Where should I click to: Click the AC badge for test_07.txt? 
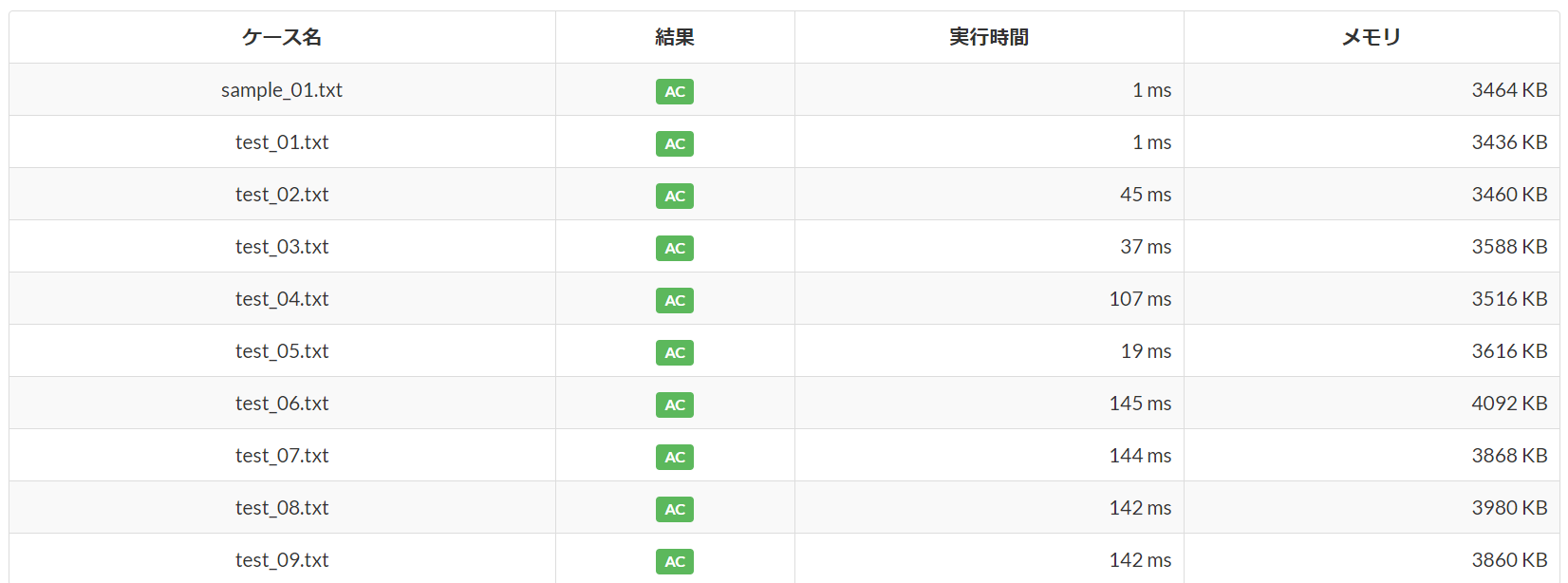(675, 457)
